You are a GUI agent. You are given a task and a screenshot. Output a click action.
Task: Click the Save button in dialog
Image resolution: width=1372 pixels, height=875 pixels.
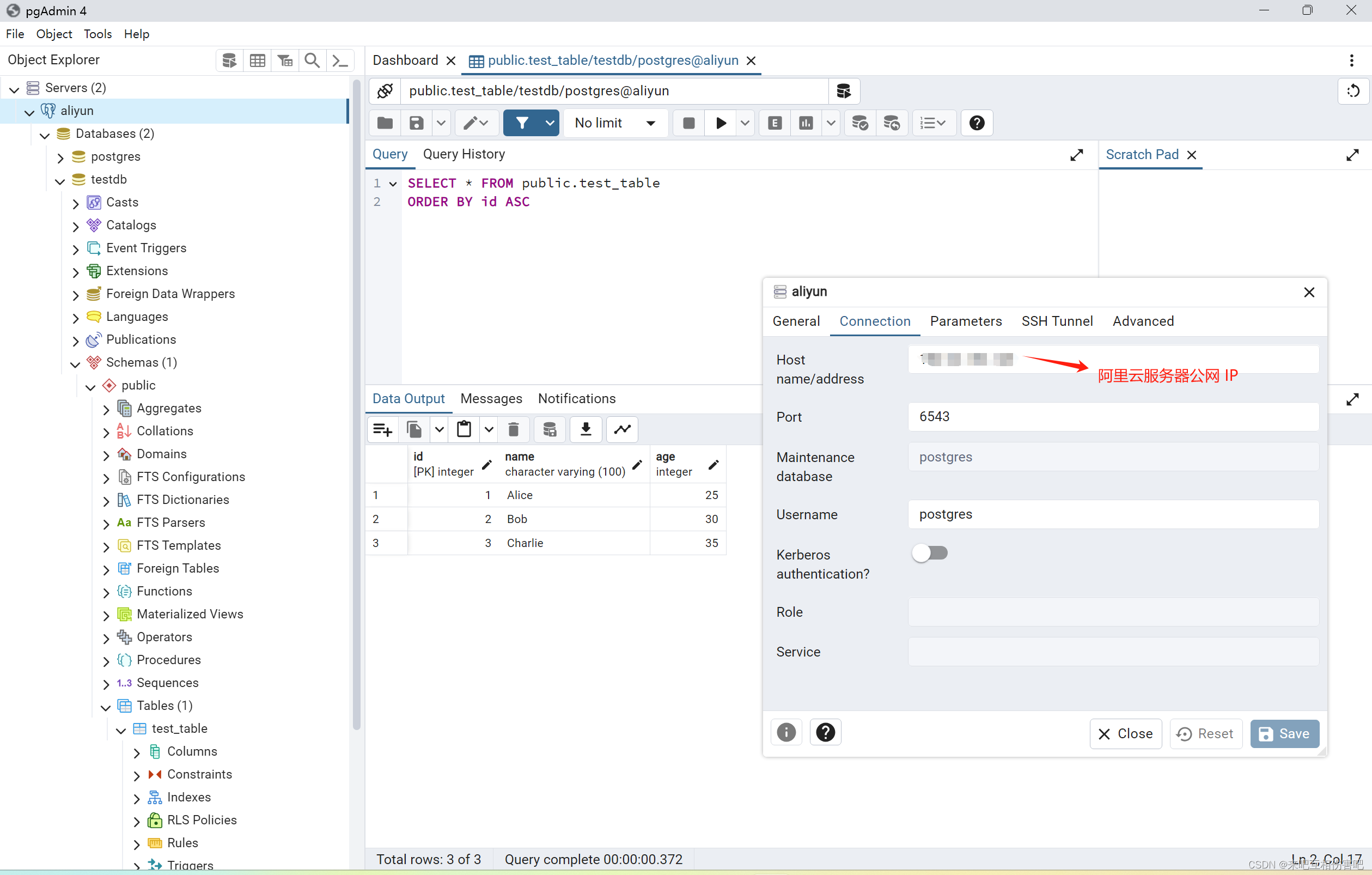click(1284, 734)
